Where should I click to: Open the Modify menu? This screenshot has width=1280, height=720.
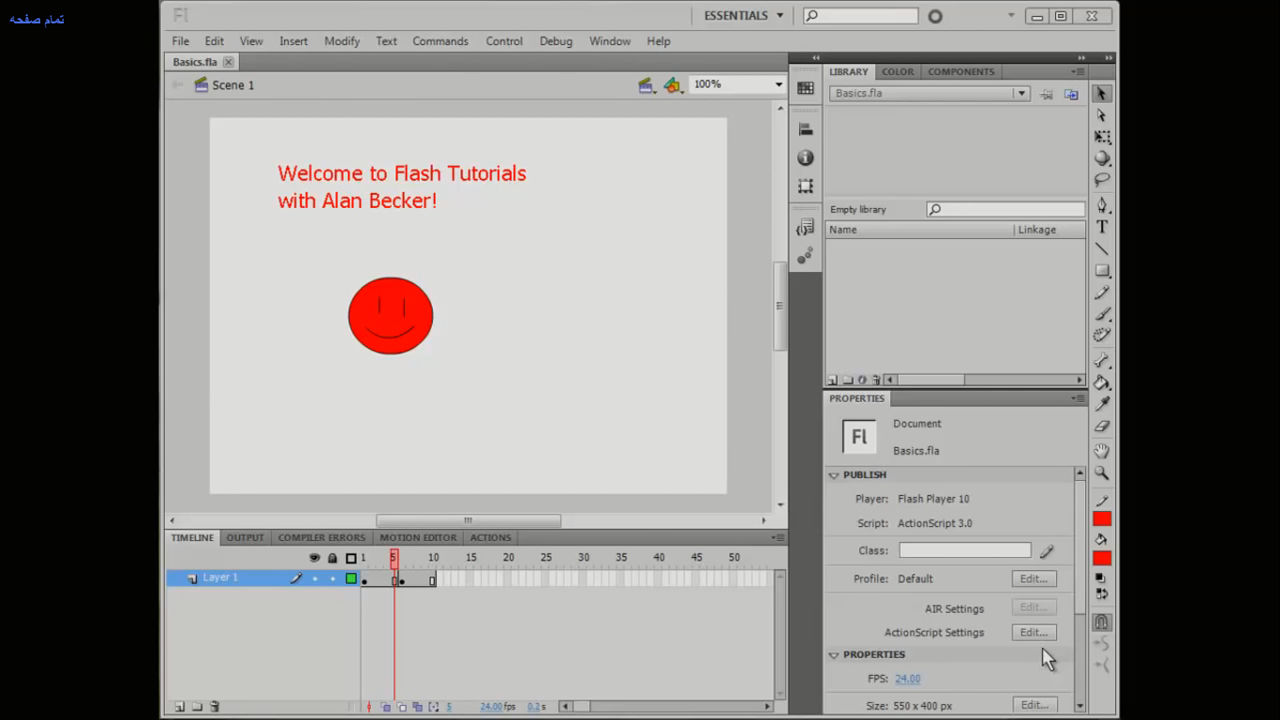(342, 41)
